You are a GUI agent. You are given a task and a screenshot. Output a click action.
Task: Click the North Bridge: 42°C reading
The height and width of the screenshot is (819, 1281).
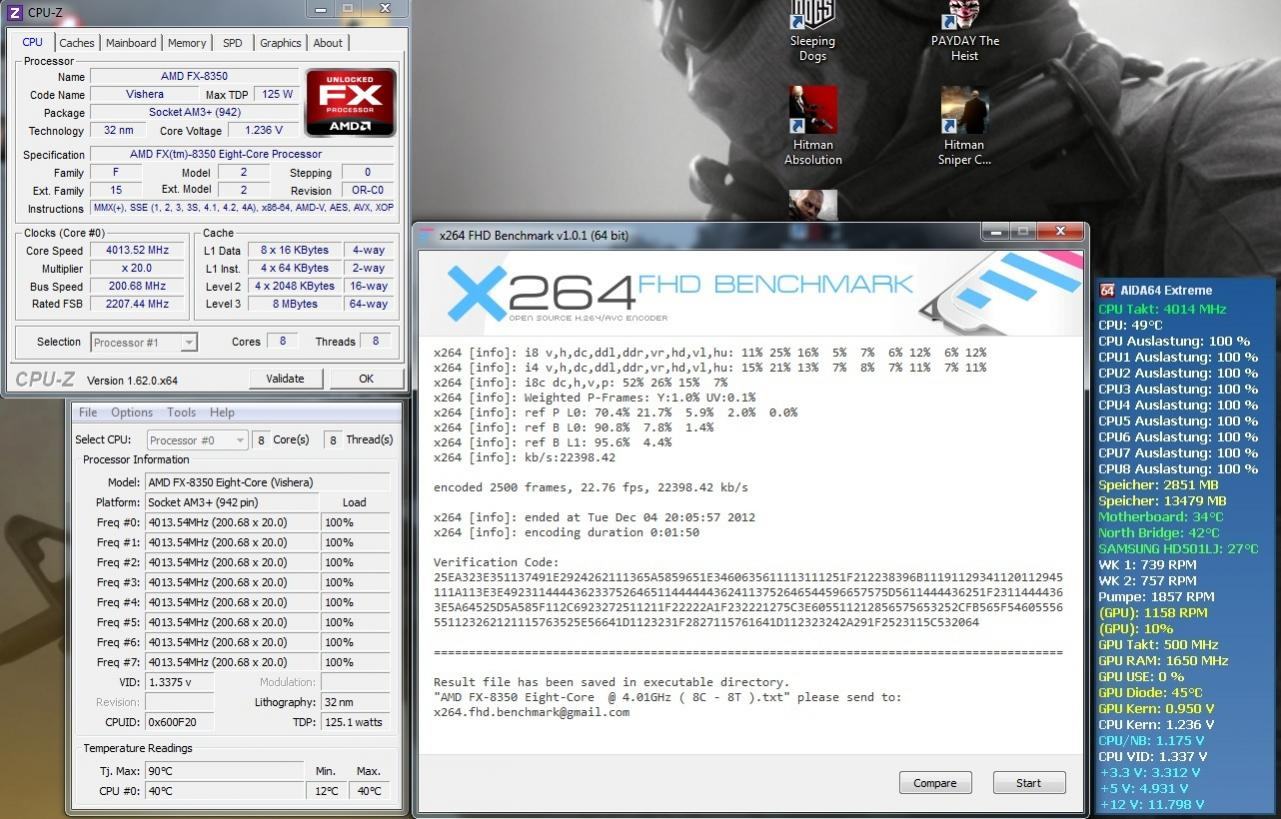1159,533
